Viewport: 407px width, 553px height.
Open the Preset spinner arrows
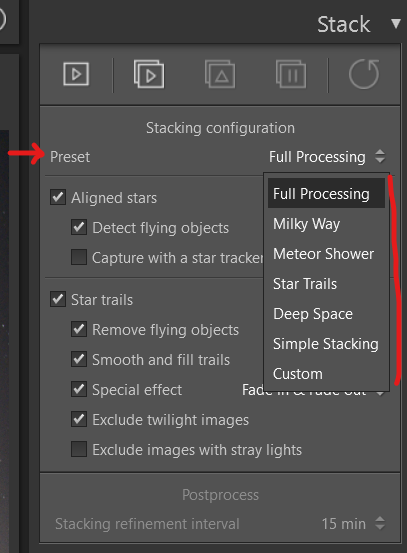coord(380,156)
